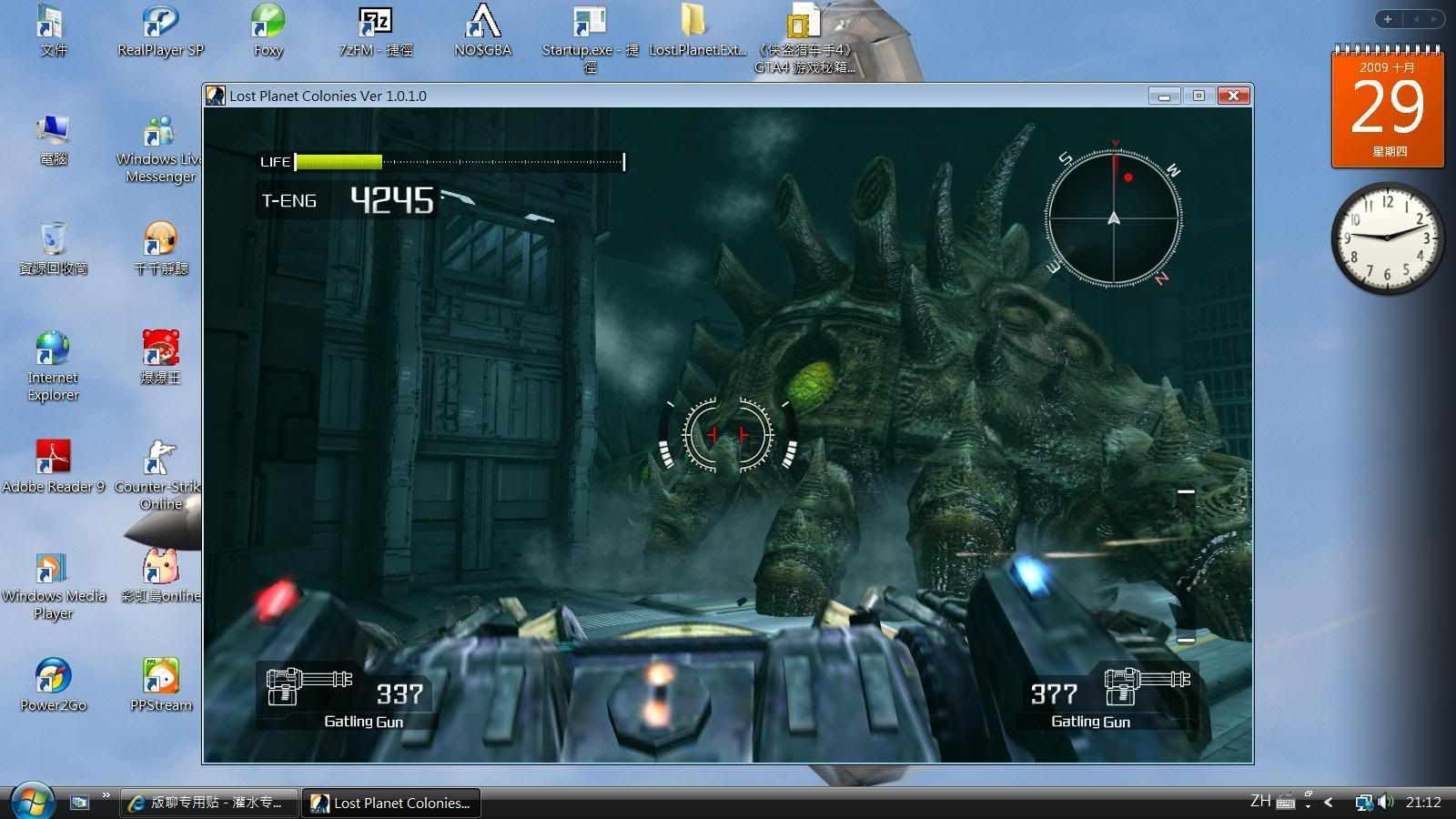
Task: Click the compass radar in game
Action: [x=1113, y=218]
